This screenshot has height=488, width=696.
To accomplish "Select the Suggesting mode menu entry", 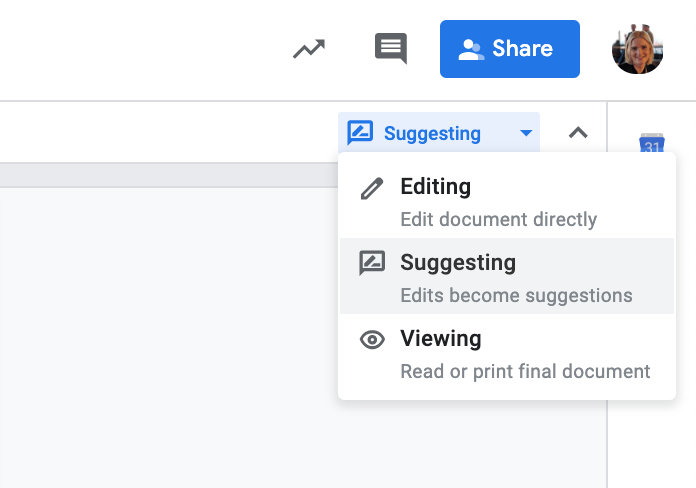I will (x=507, y=276).
